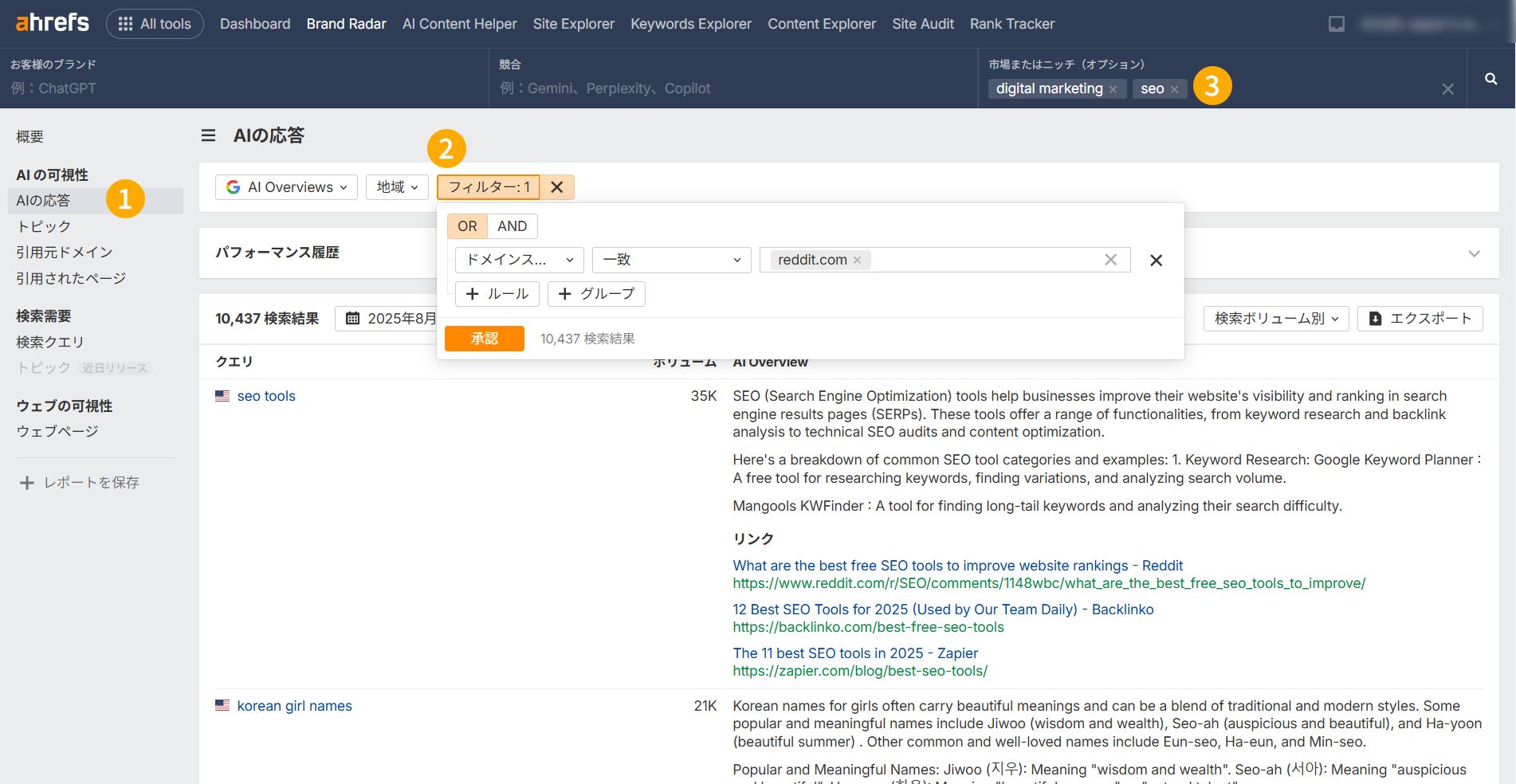Click the ahrefs logo

50,23
